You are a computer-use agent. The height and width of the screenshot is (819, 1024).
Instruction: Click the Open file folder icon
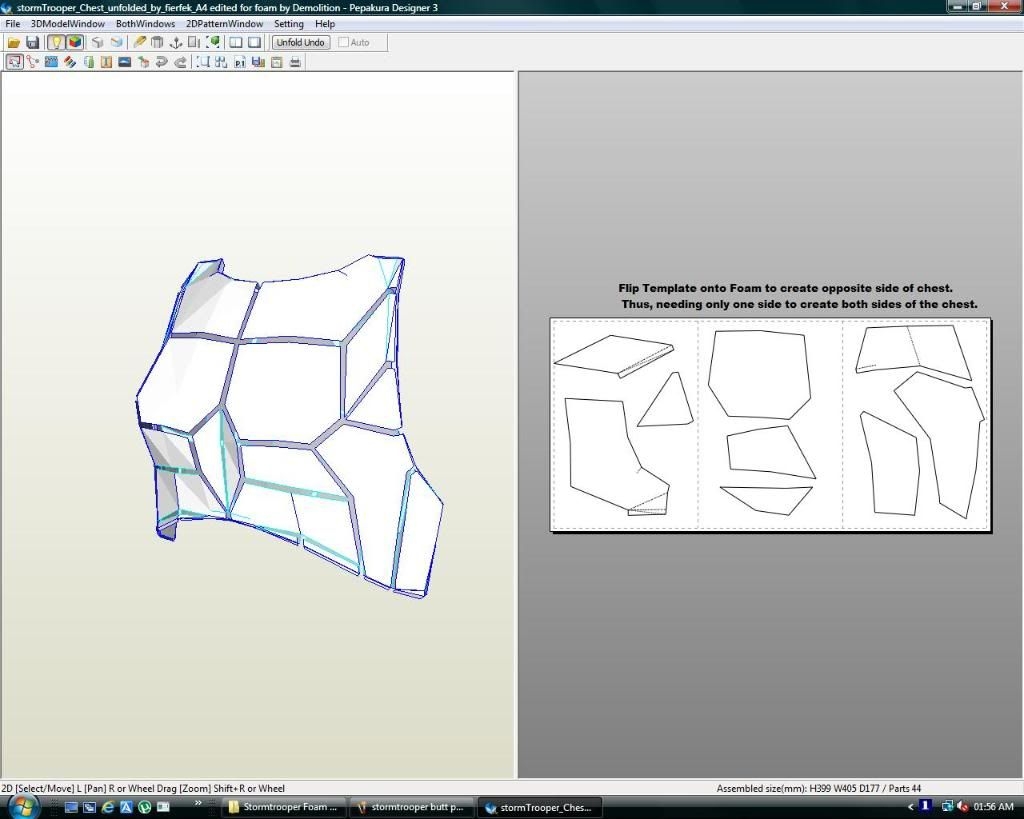click(x=14, y=43)
